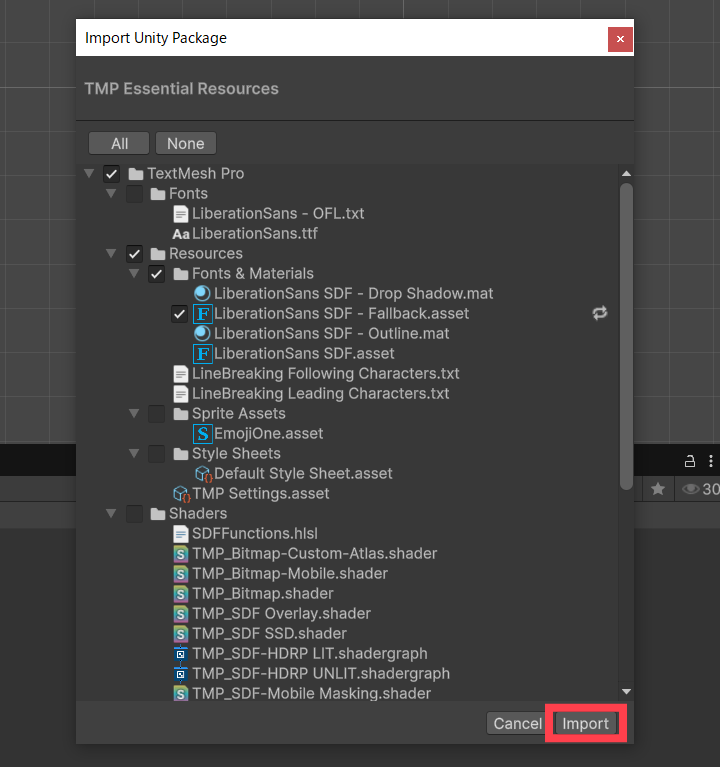Select the Fonts & Materials folder label
This screenshot has width=720, height=767.
tap(252, 273)
